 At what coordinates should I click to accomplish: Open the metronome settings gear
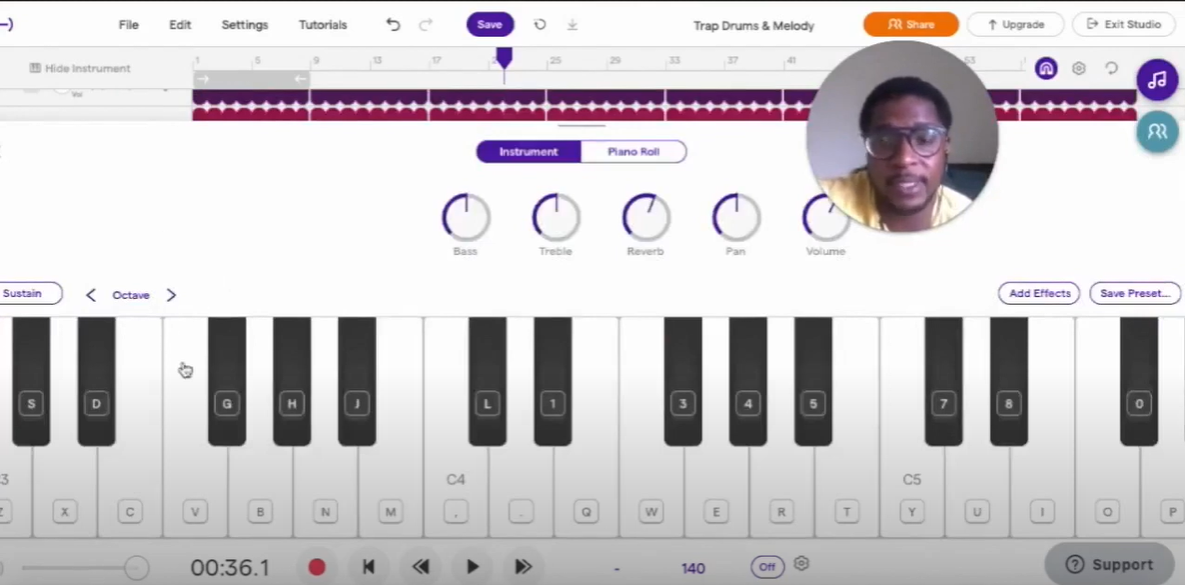(x=801, y=564)
